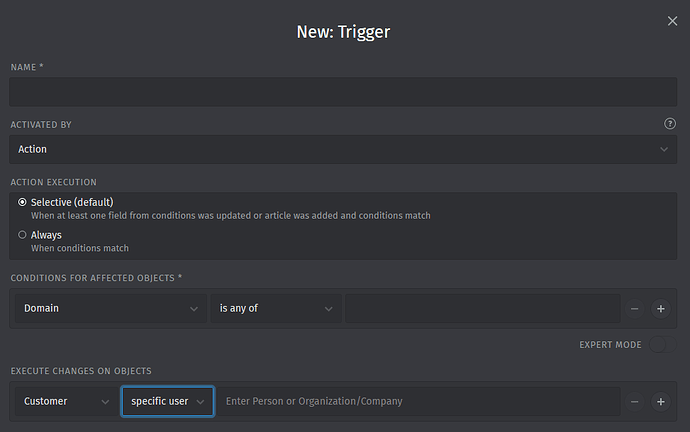Click the 'When conditions match' description text
The height and width of the screenshot is (432, 690).
[80, 248]
